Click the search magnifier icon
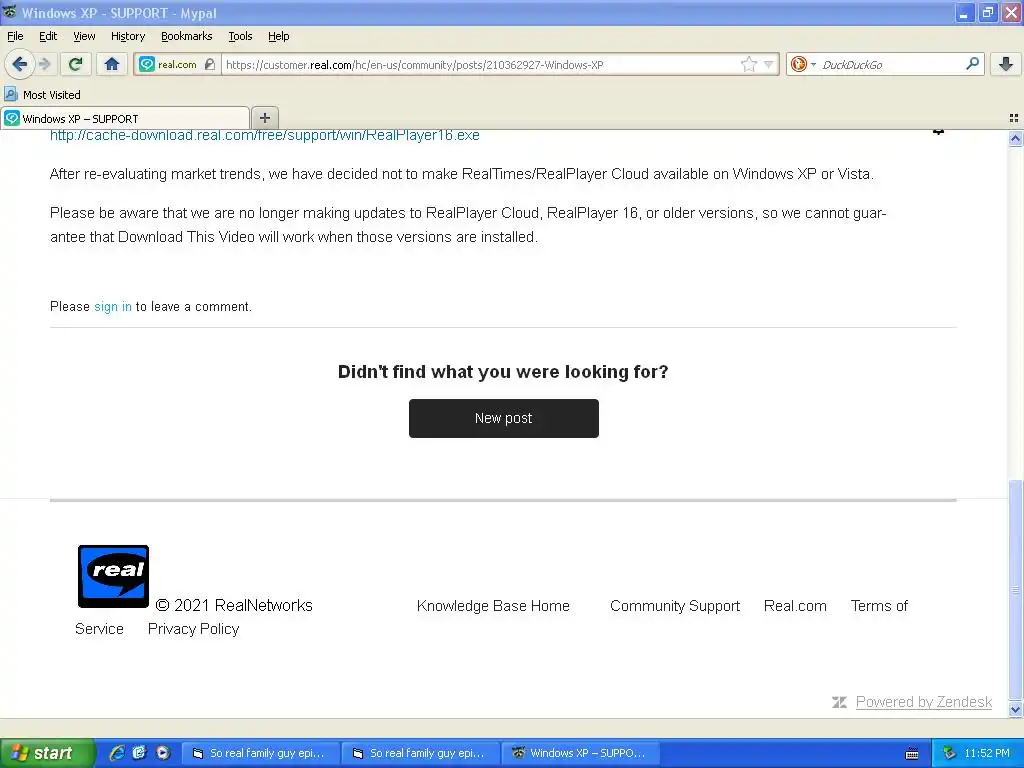Viewport: 1024px width, 768px height. click(x=972, y=64)
